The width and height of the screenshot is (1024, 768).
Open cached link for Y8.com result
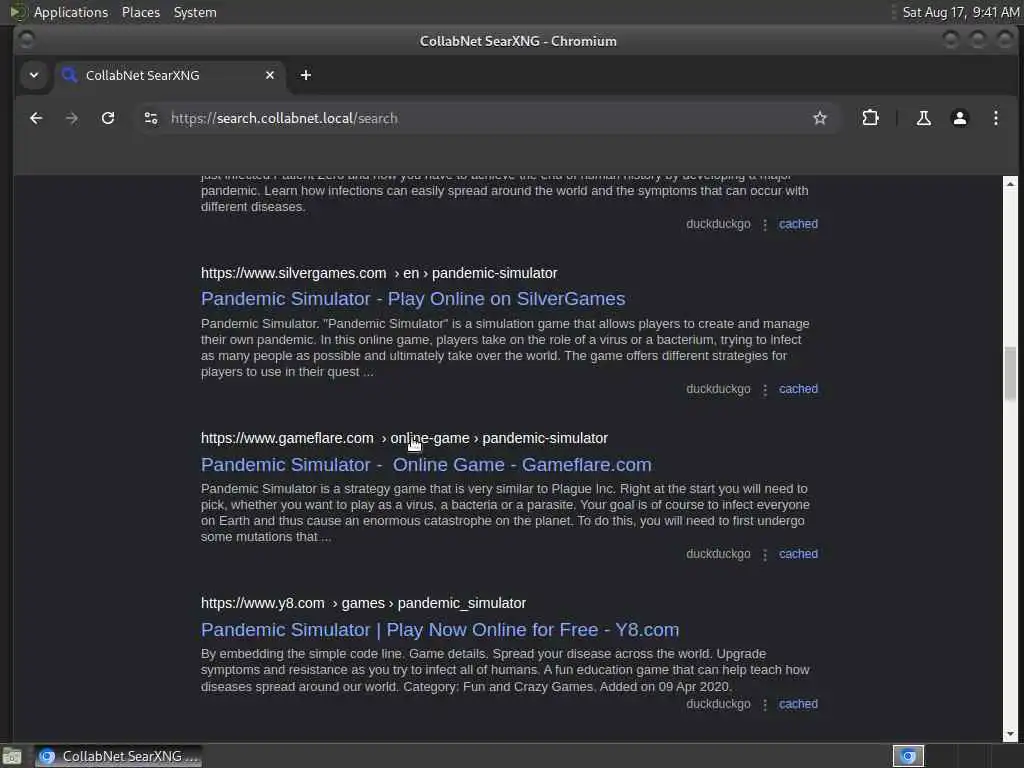(x=798, y=704)
